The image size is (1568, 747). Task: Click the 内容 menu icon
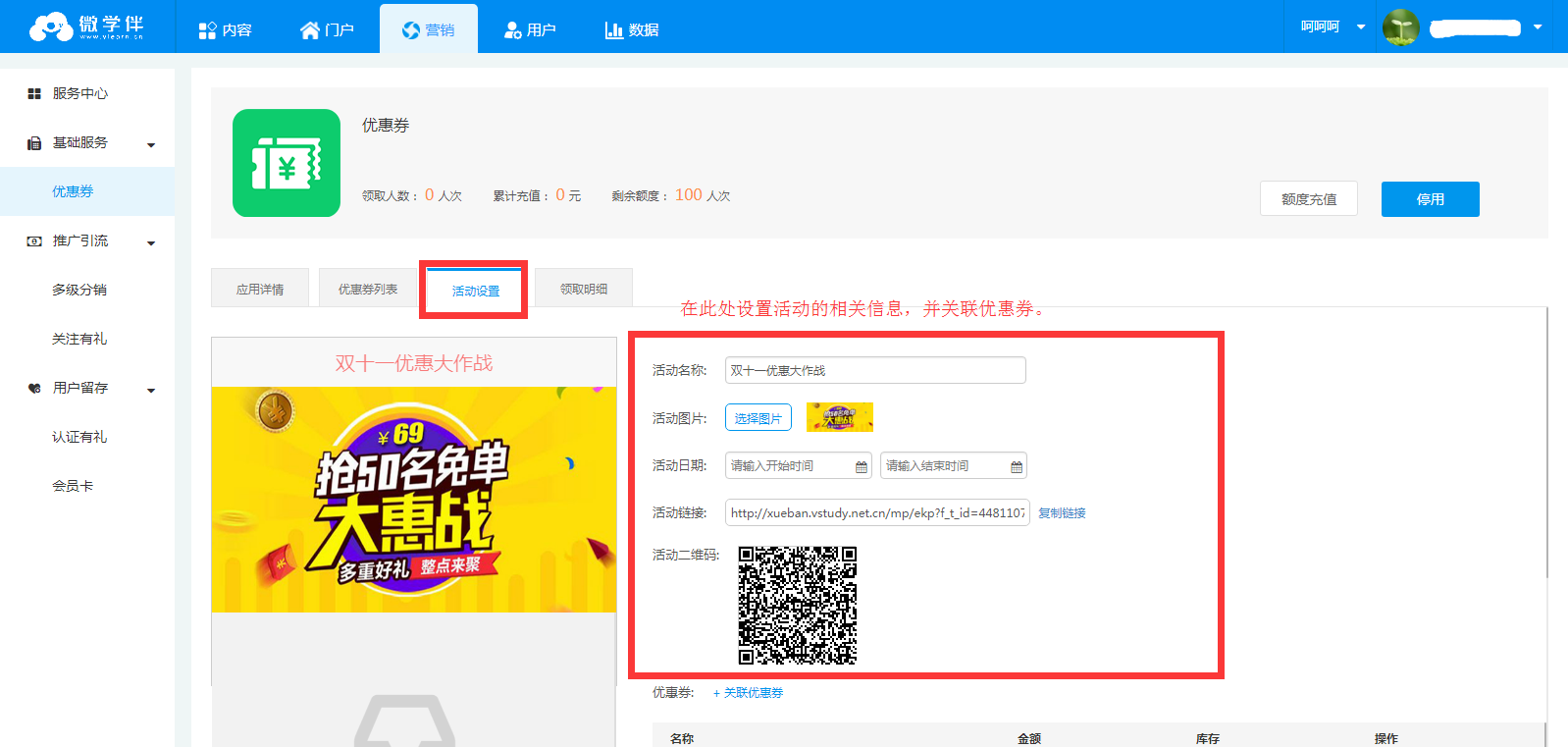[207, 30]
